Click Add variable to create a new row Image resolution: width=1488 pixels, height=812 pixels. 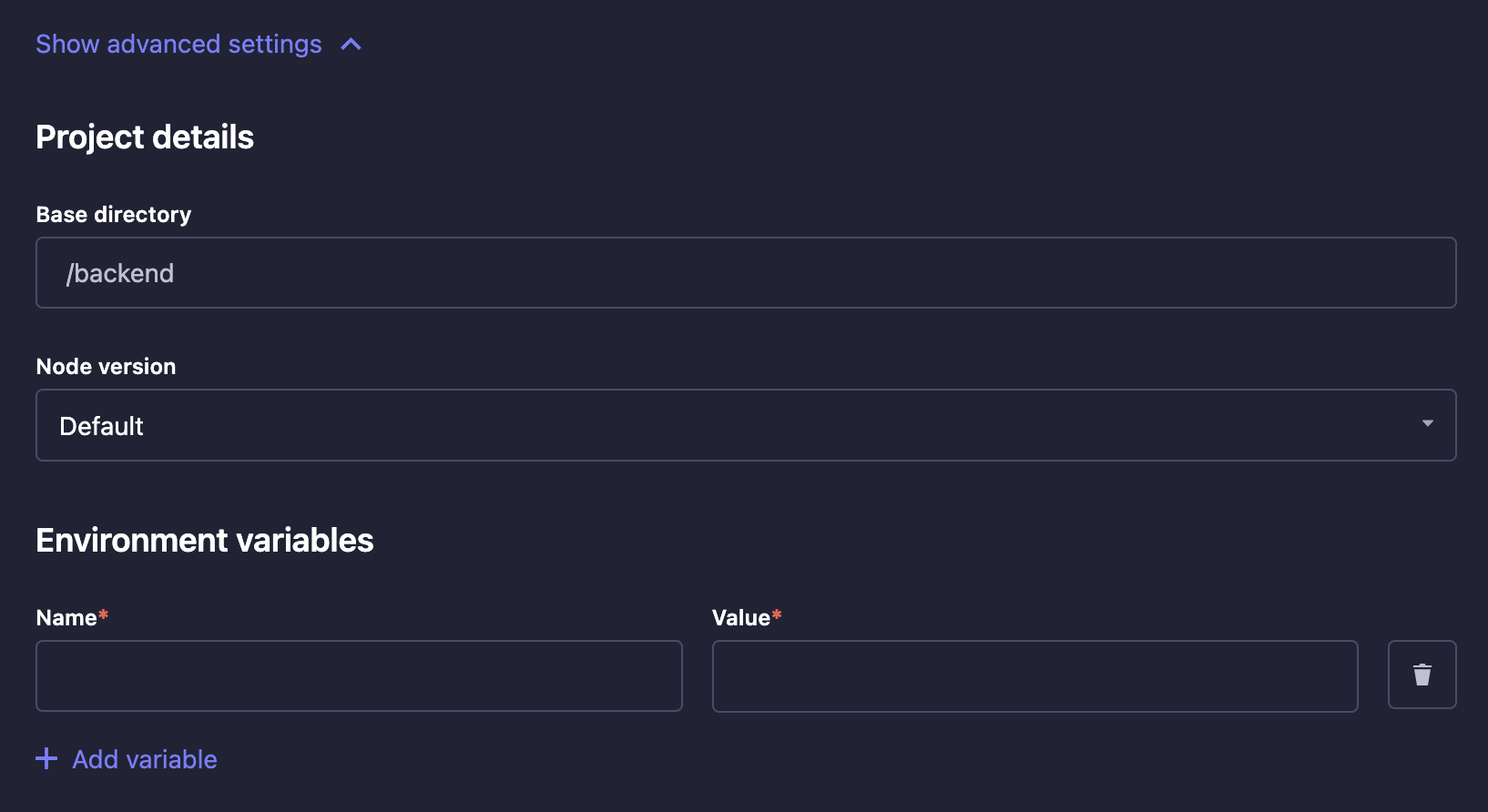[143, 758]
